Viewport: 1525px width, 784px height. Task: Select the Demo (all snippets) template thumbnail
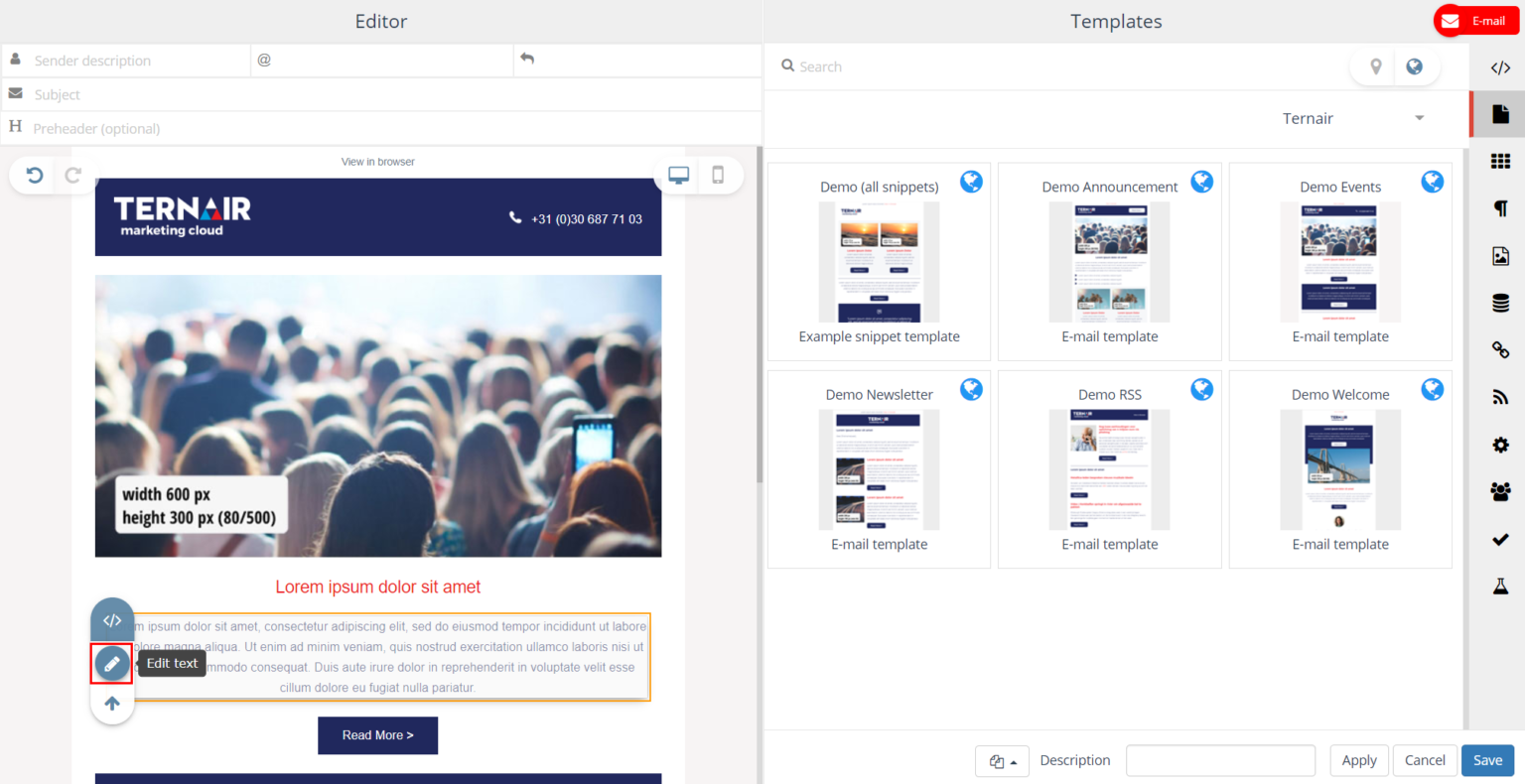pos(879,262)
